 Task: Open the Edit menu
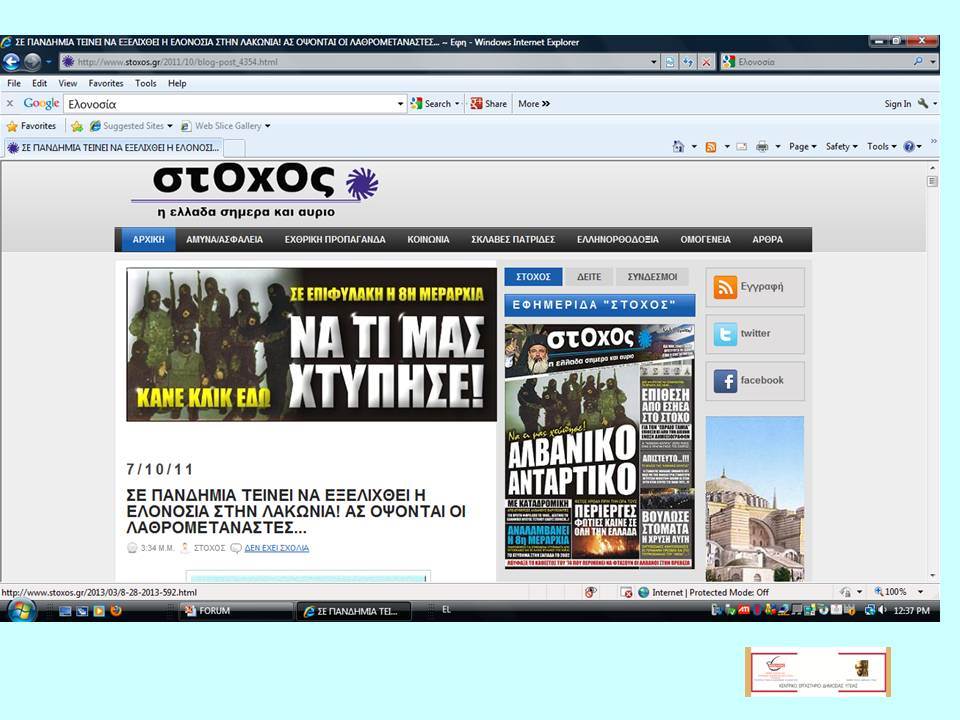tap(39, 83)
